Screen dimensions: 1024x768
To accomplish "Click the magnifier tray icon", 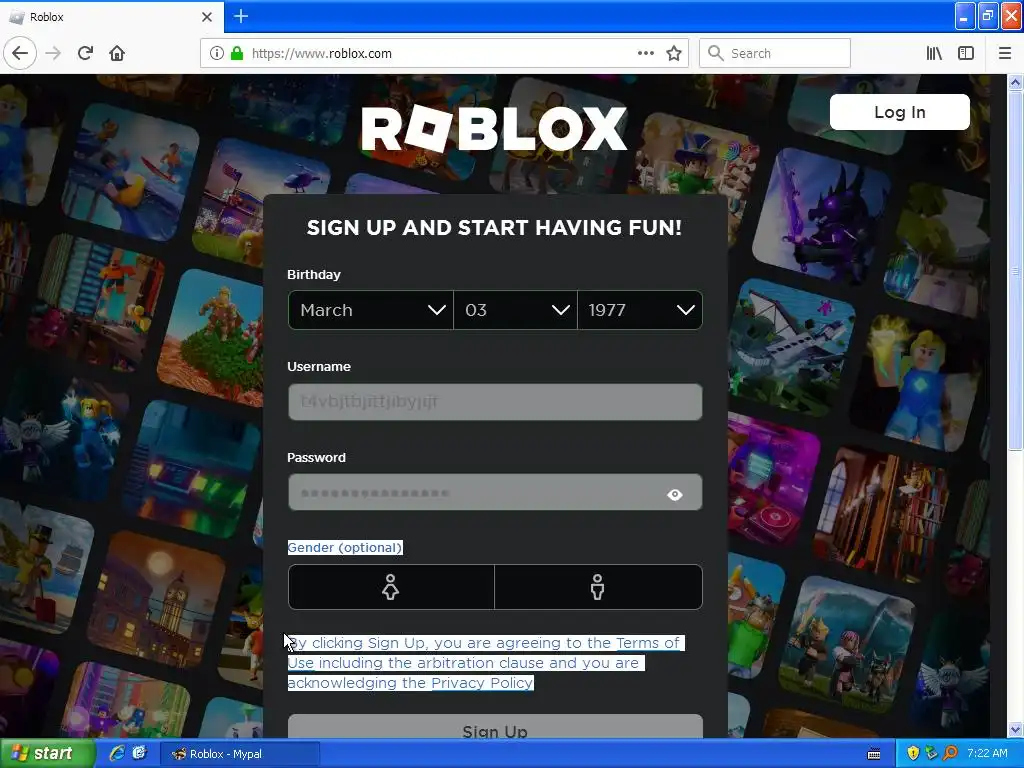I will coord(950,754).
